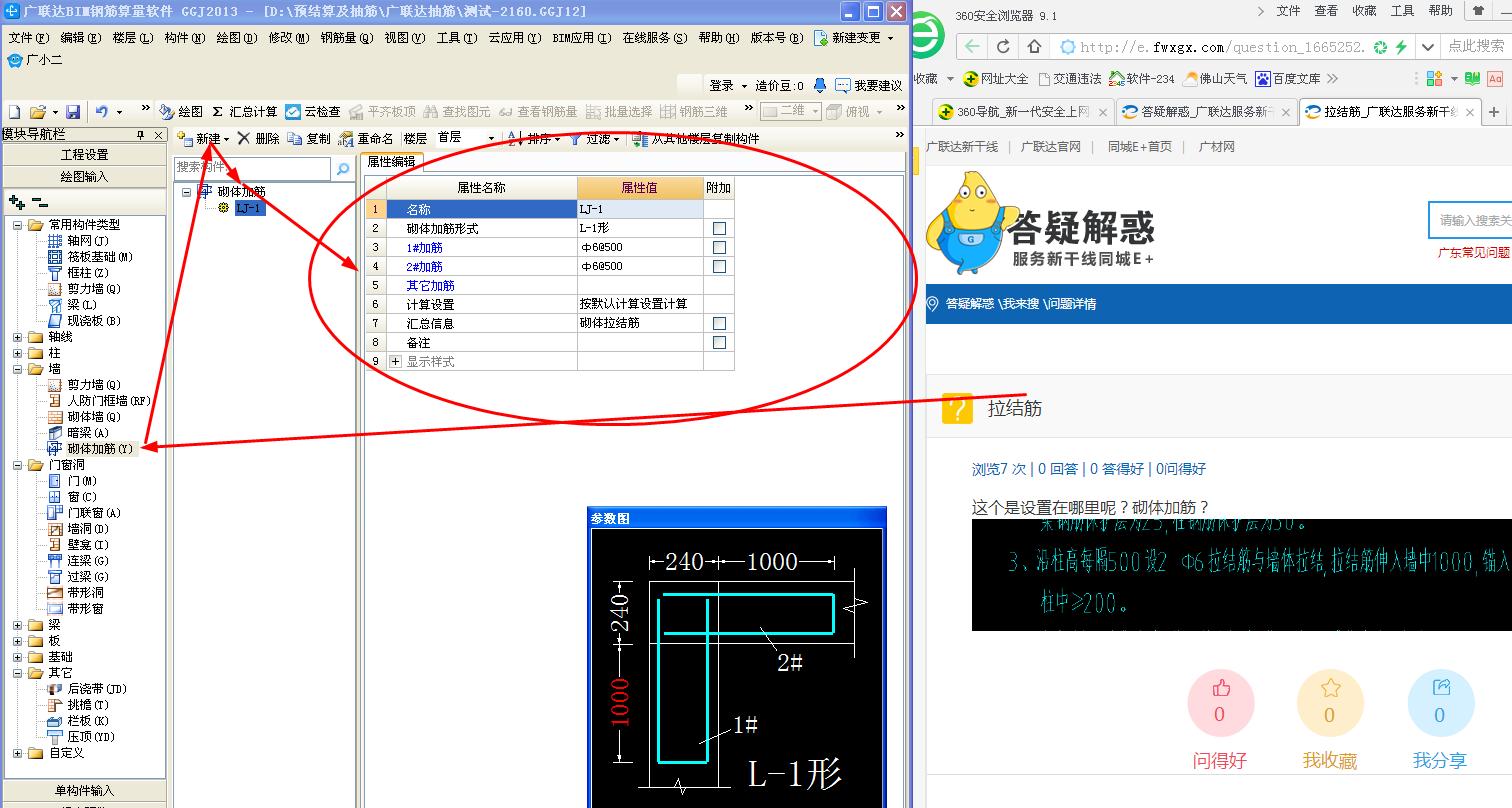The width and height of the screenshot is (1512, 808).
Task: Click the 我收藏 star icon
Action: click(x=1330, y=688)
